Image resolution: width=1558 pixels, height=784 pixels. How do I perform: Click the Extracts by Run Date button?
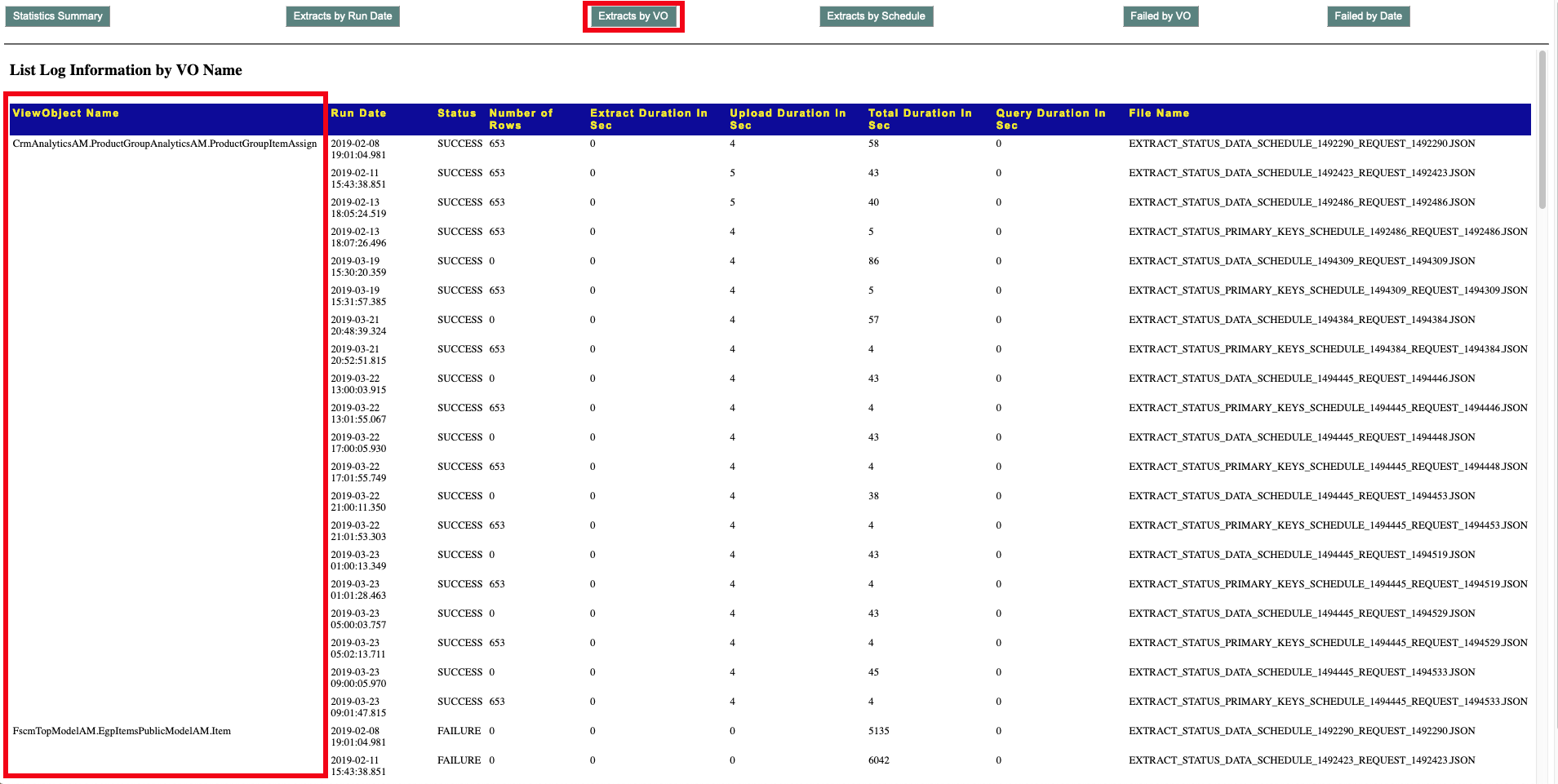pyautogui.click(x=343, y=16)
